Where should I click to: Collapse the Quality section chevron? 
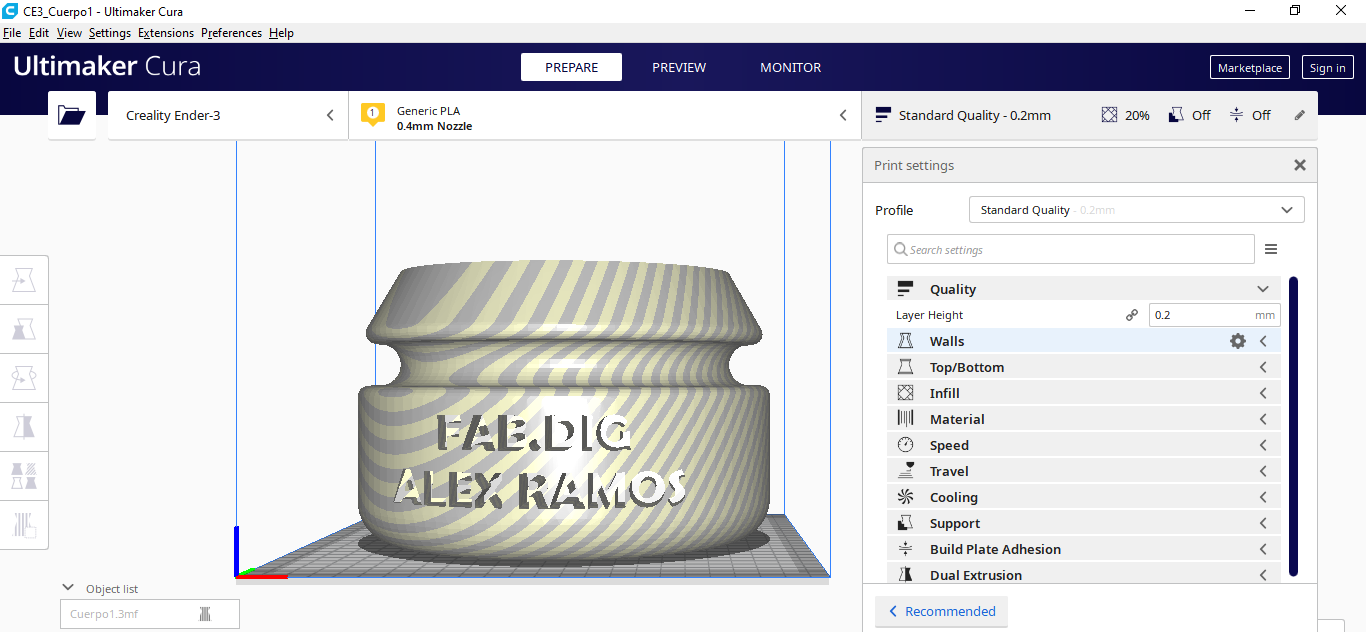[x=1263, y=289]
